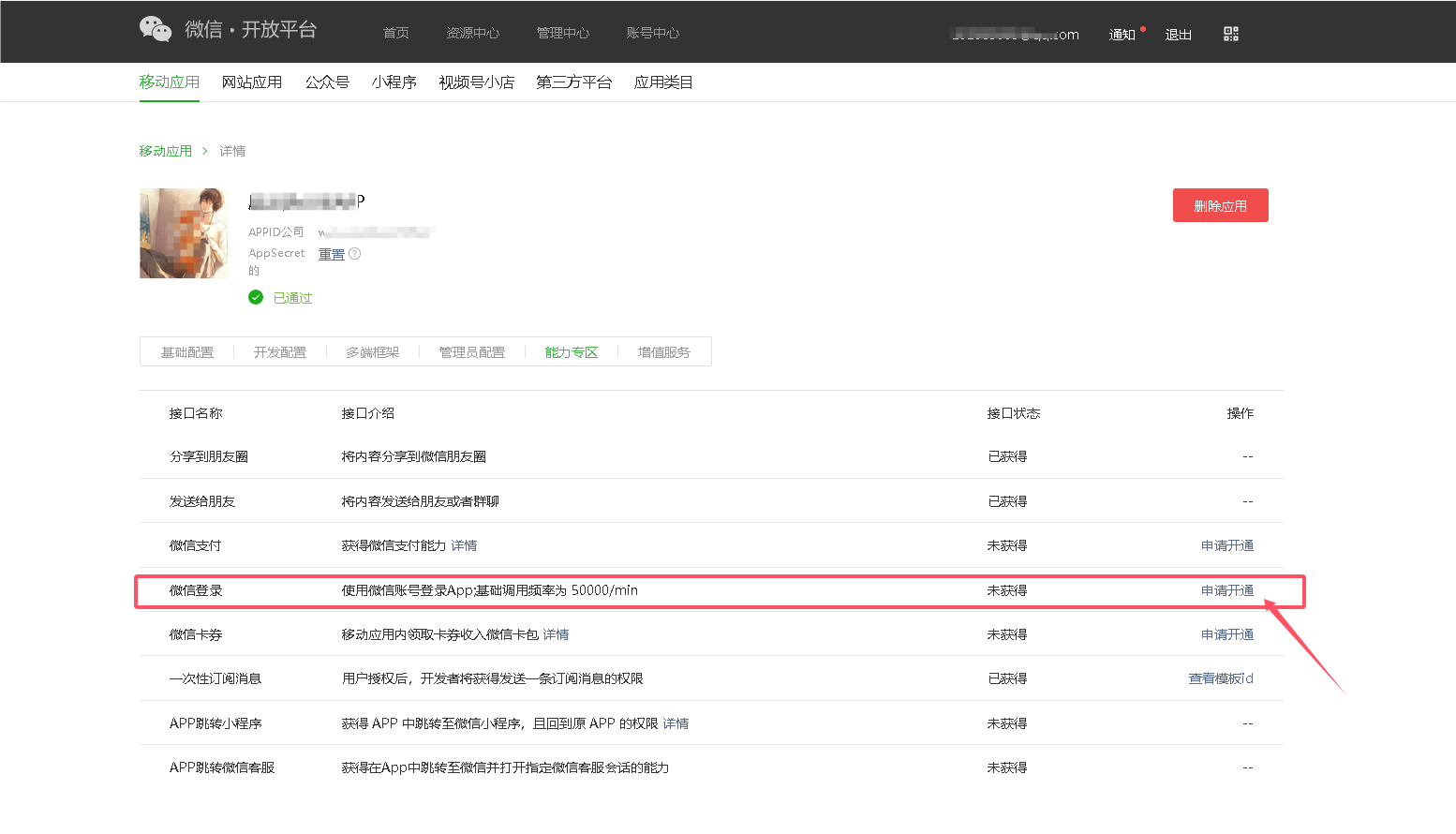Open the 多端框架 section tab
This screenshot has width=1456, height=834.
coord(373,352)
